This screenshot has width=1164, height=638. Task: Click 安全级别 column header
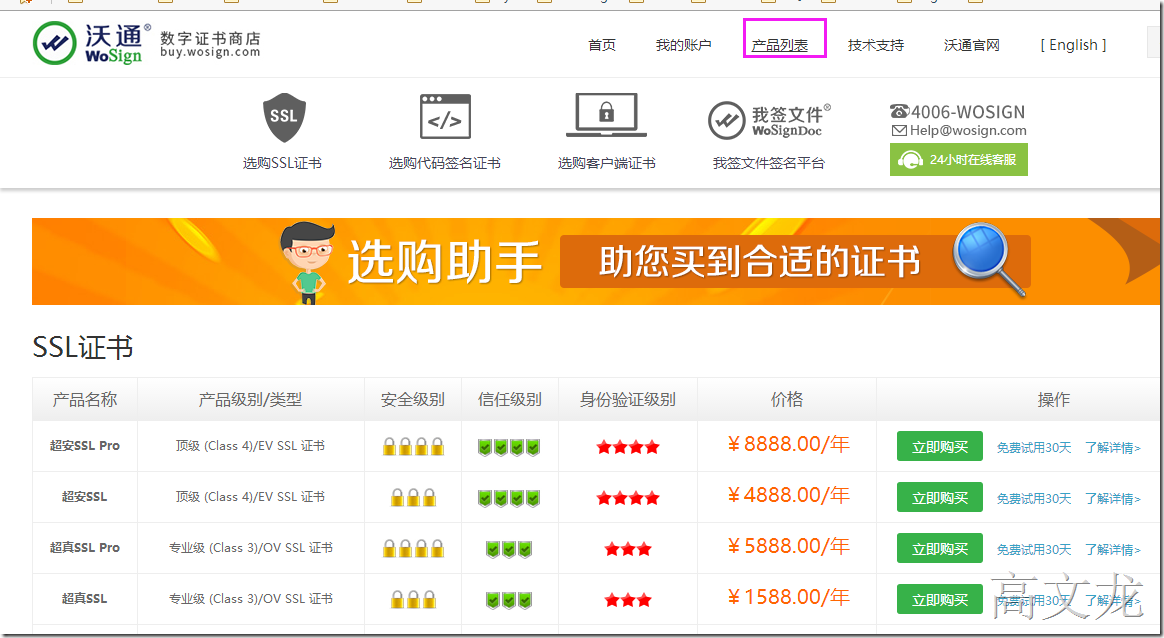(x=413, y=400)
